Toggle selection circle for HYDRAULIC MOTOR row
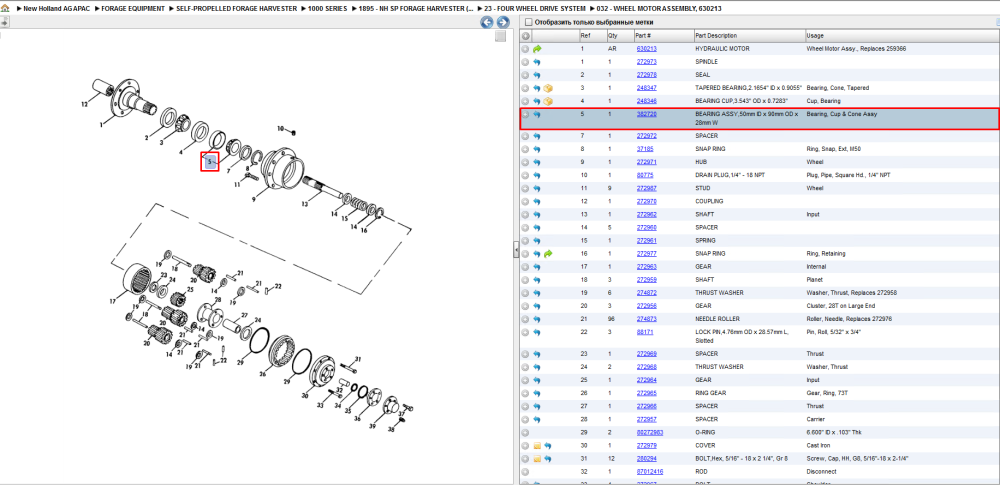The width and height of the screenshot is (1000, 485). click(526, 48)
